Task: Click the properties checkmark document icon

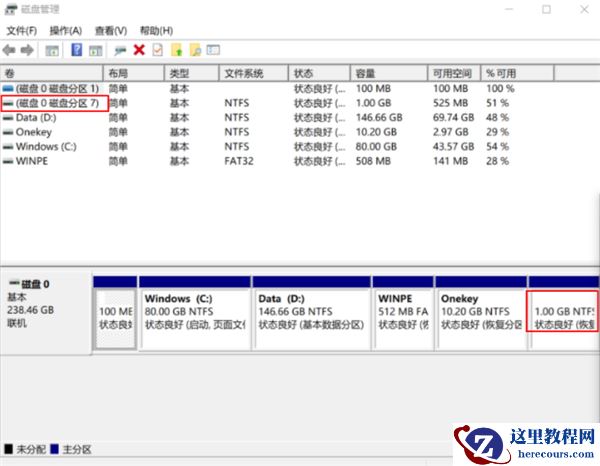Action: tap(158, 50)
